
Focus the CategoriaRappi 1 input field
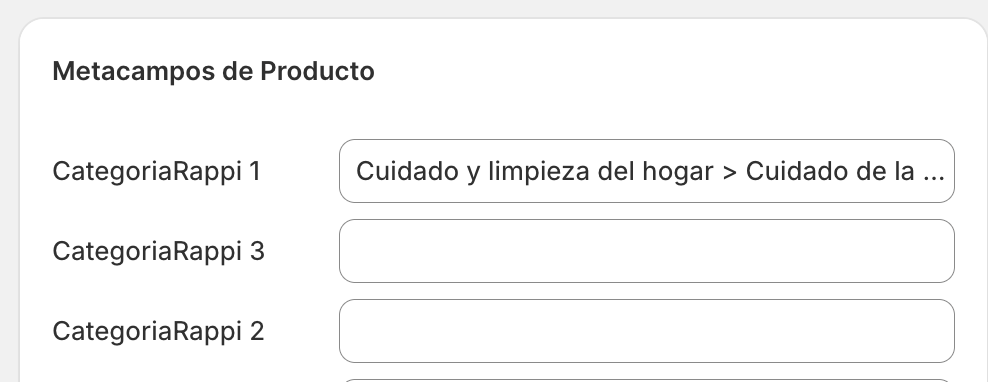click(x=646, y=171)
